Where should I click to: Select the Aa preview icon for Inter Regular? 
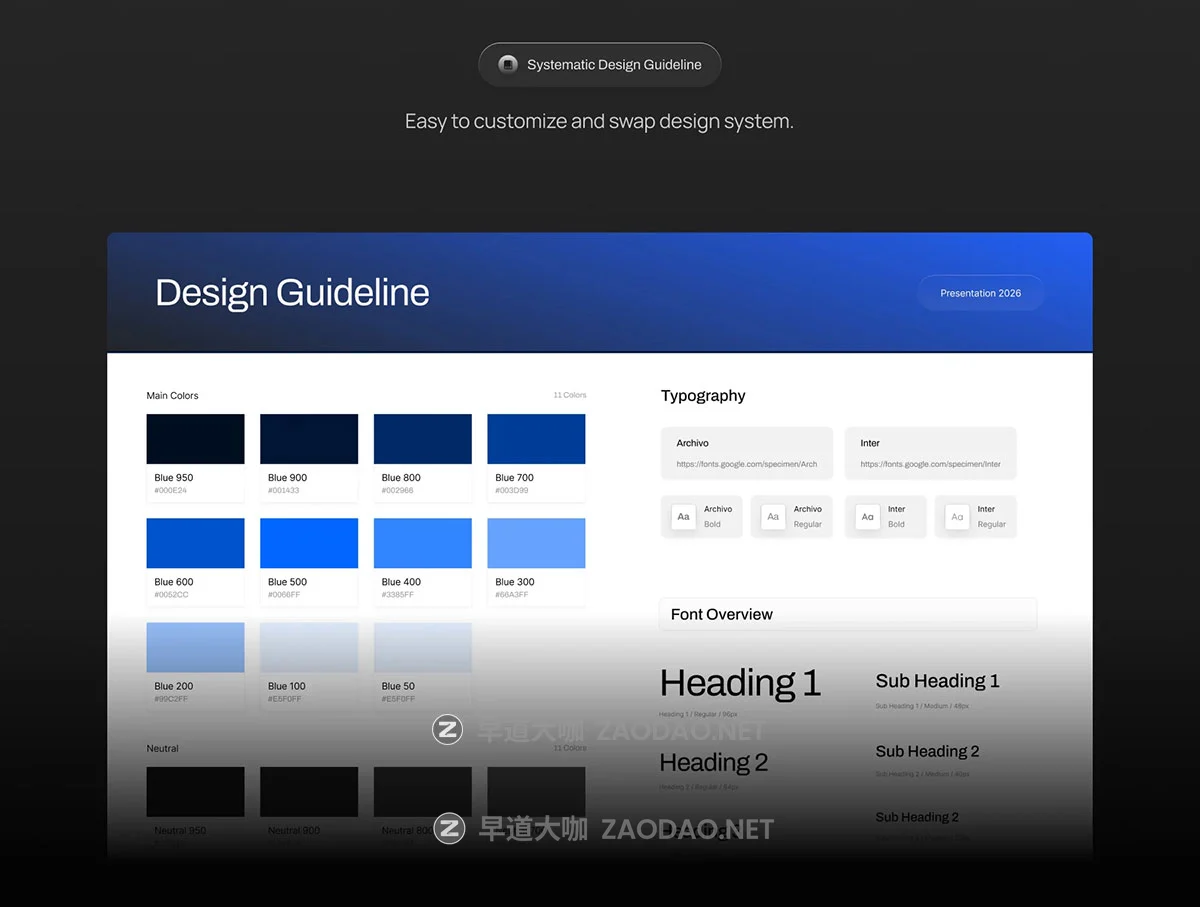click(x=957, y=517)
